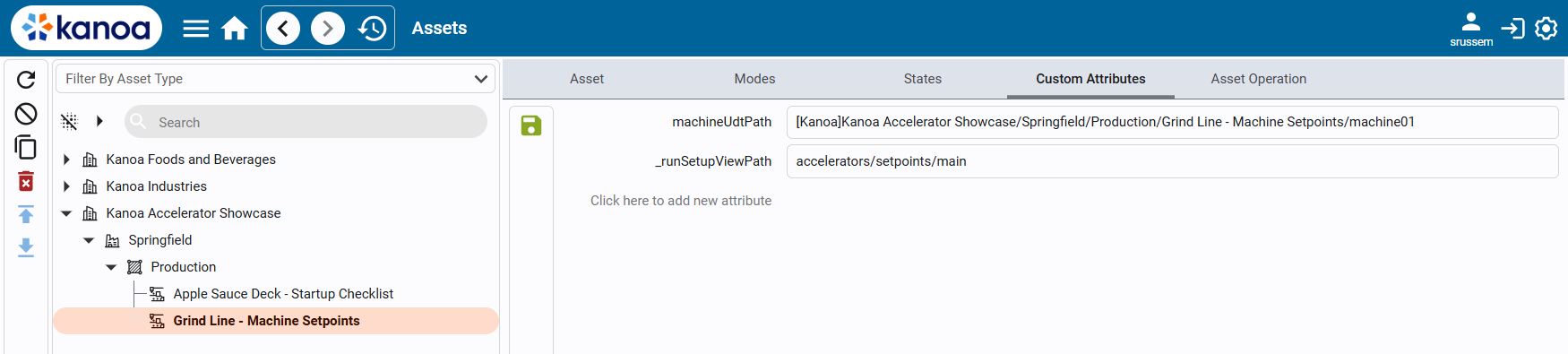
Task: Save custom attributes with green disk
Action: coord(531,125)
